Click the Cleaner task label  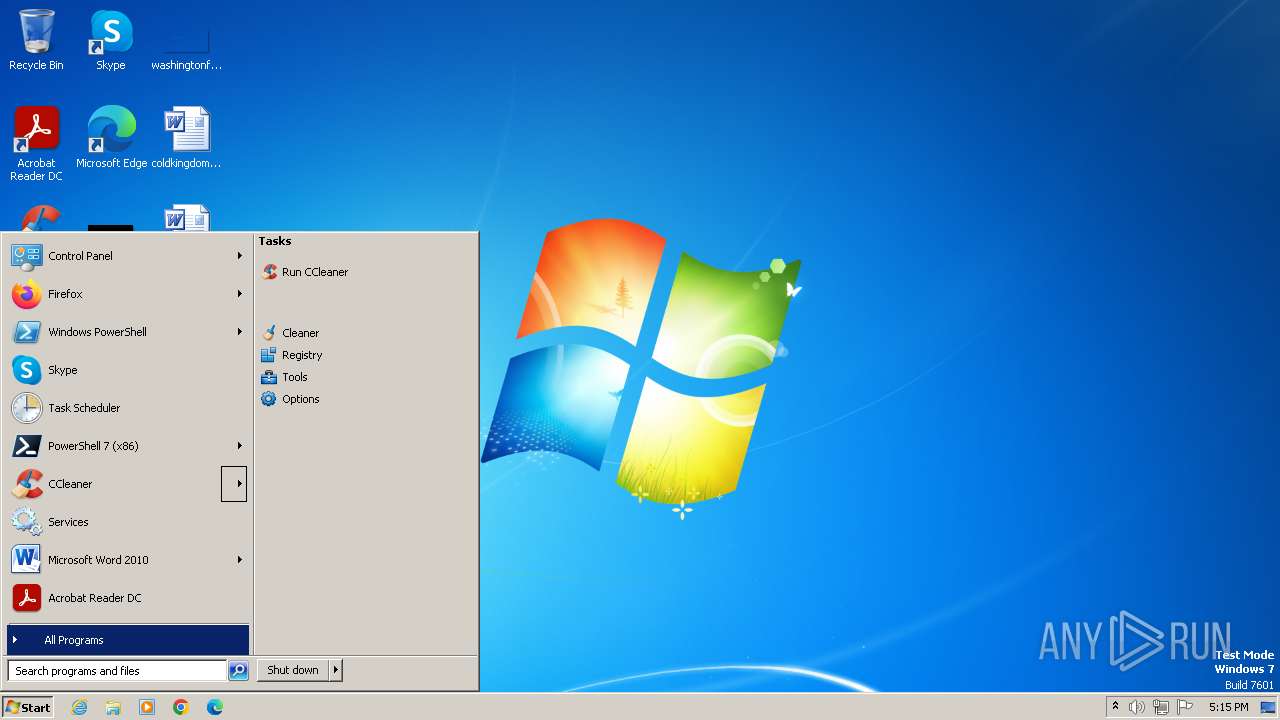coord(301,333)
